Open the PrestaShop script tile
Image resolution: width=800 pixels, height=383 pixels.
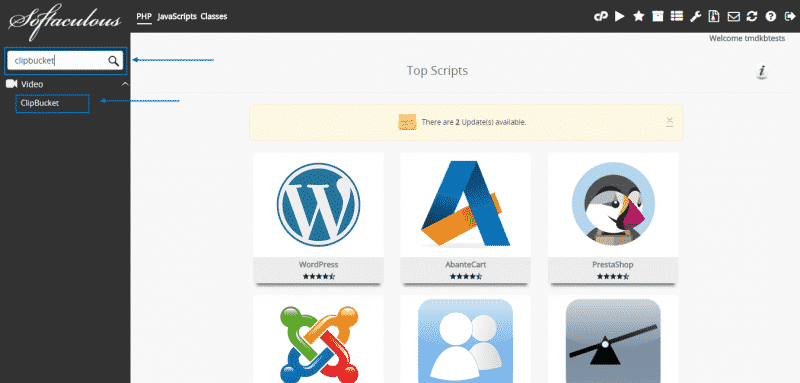pos(613,219)
